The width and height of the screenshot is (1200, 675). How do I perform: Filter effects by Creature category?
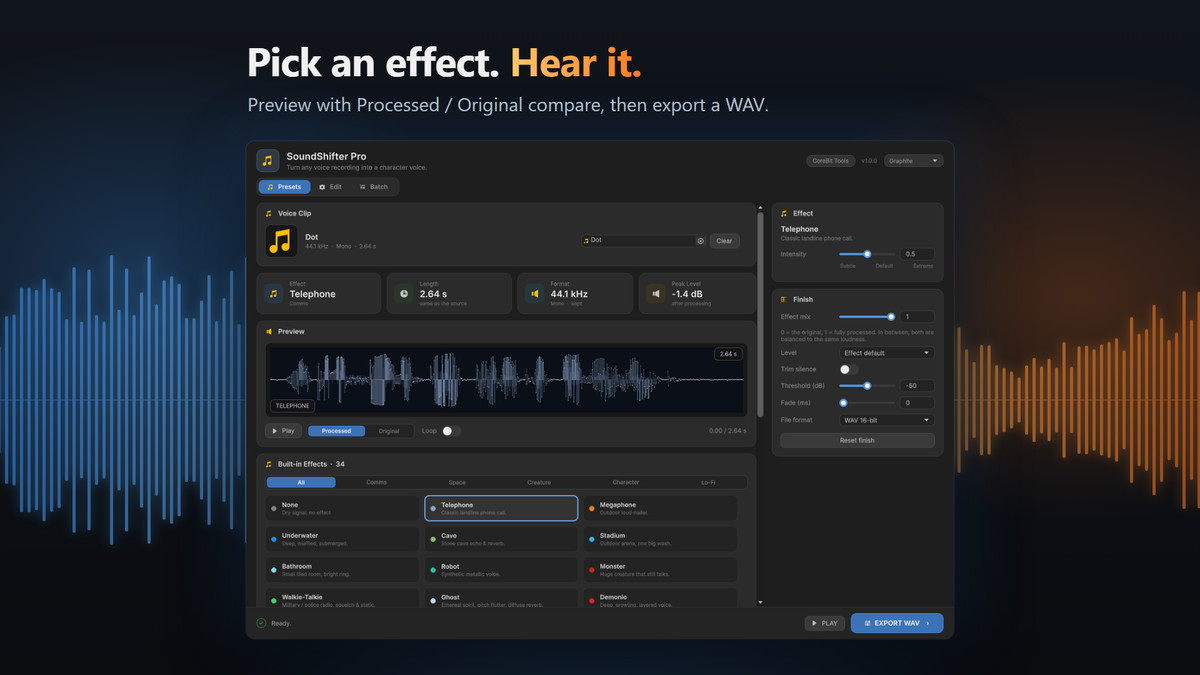539,482
